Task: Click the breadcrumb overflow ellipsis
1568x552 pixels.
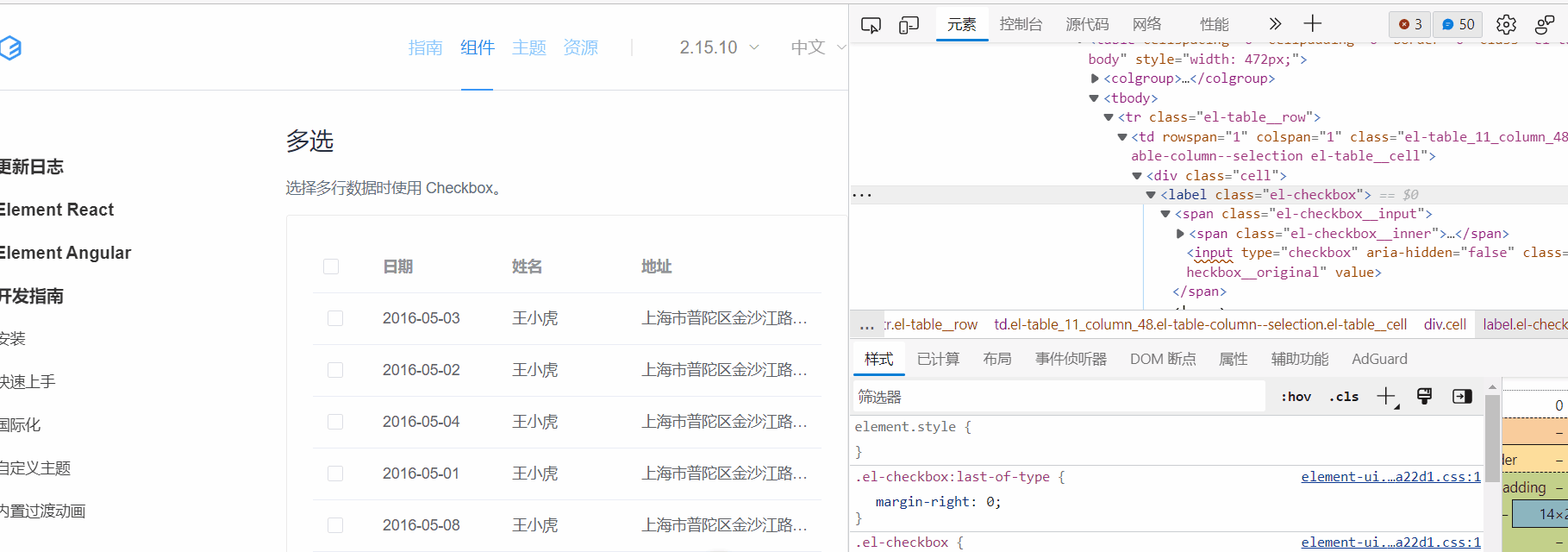Action: pos(866,325)
